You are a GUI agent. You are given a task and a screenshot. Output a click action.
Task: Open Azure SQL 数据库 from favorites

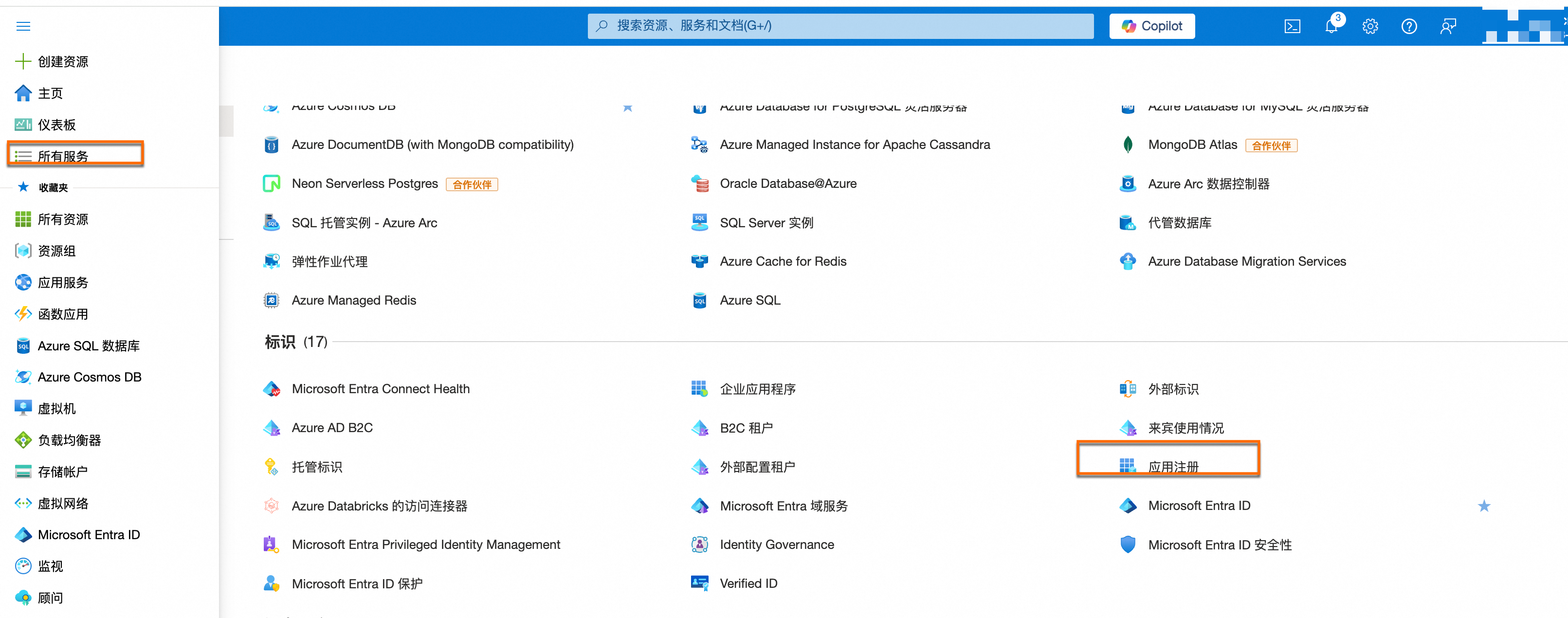click(88, 346)
